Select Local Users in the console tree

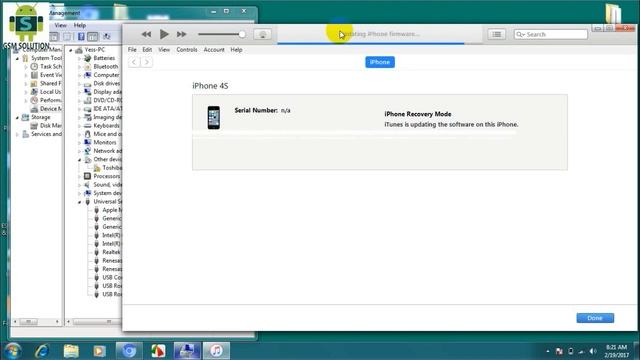point(47,92)
